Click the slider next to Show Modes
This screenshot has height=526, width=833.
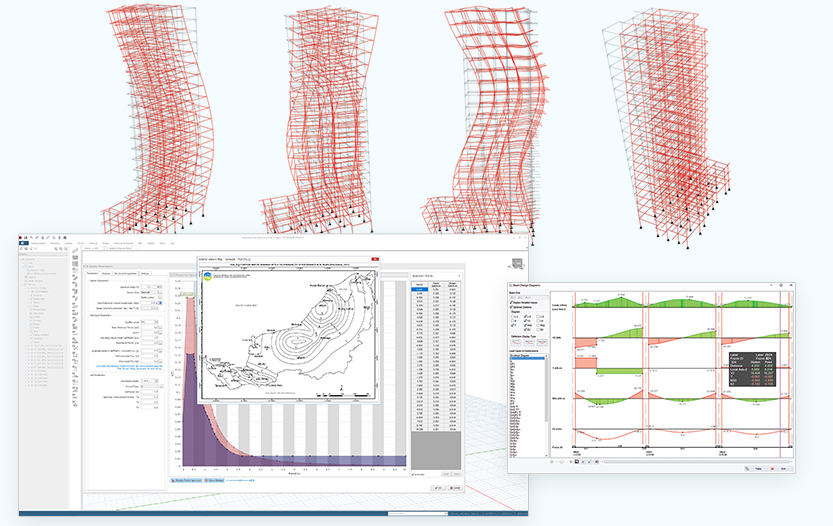point(240,480)
